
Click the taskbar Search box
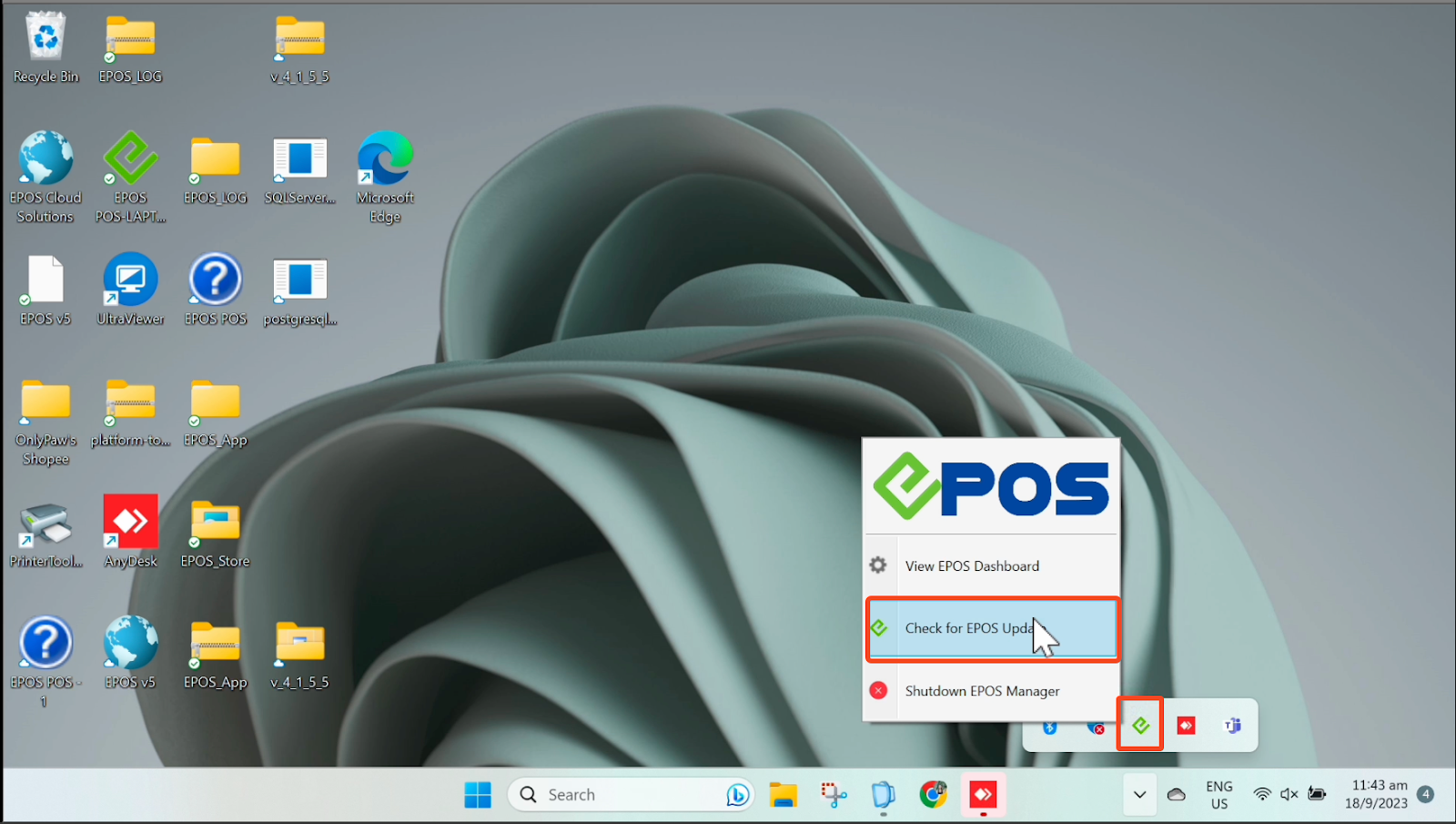(x=630, y=795)
